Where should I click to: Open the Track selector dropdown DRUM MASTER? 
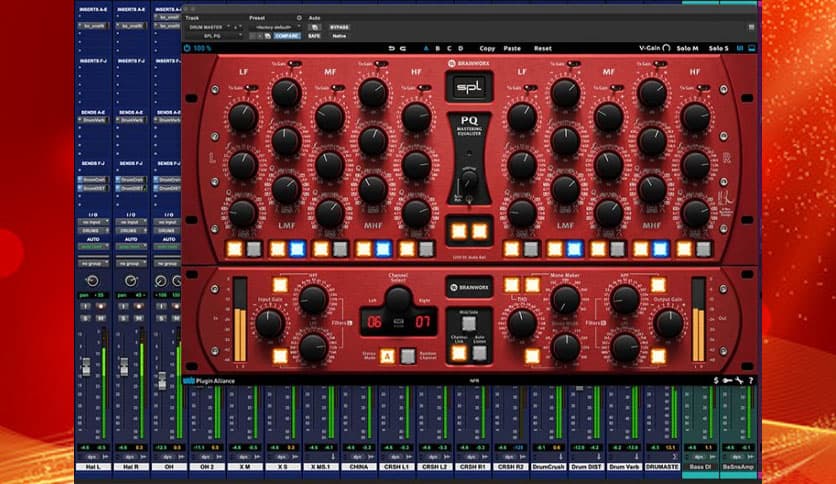[208, 27]
